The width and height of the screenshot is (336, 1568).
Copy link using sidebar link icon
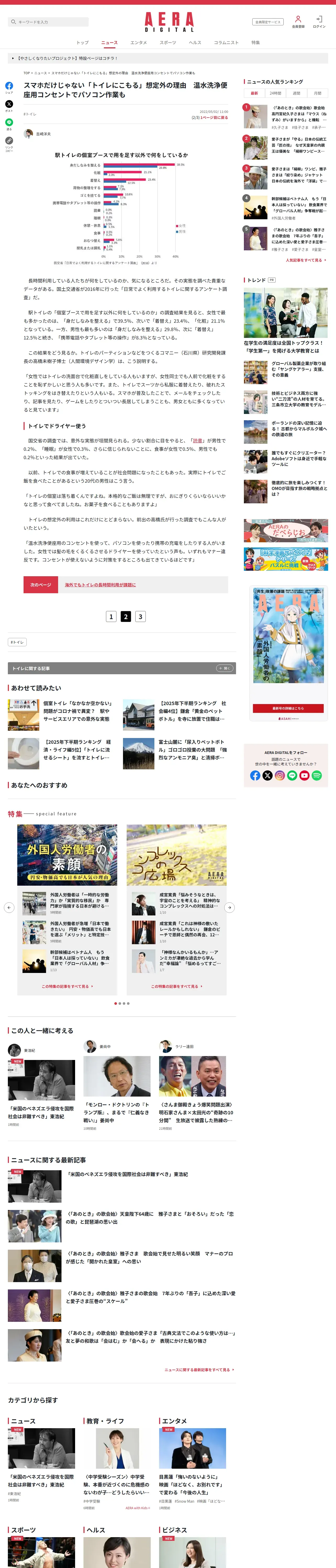click(9, 141)
